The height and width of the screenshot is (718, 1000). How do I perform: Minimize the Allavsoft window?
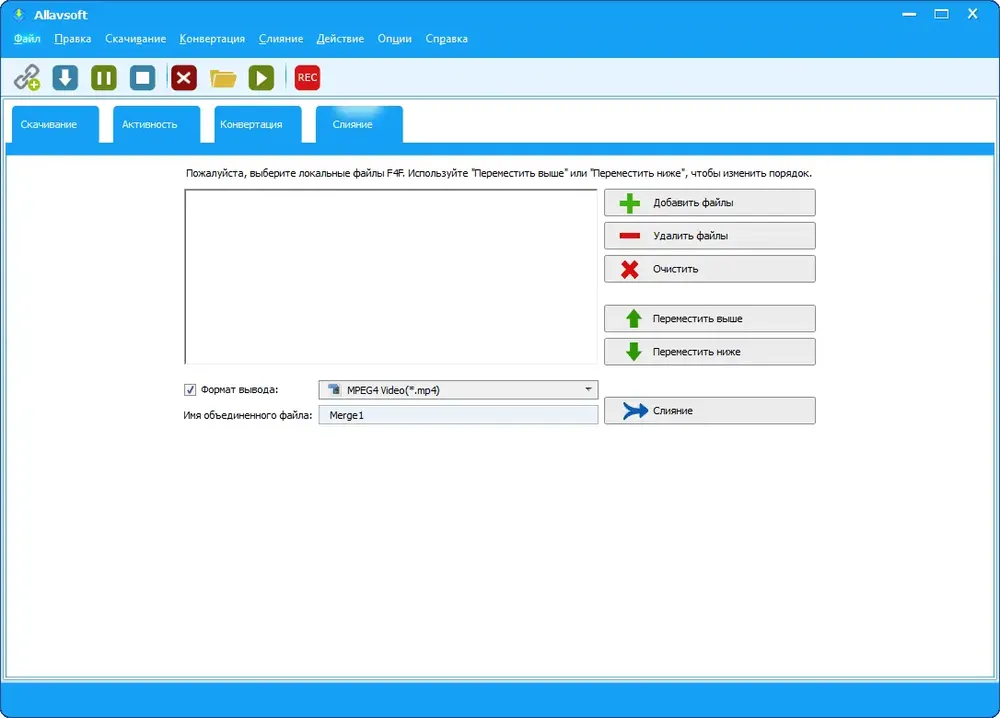909,14
